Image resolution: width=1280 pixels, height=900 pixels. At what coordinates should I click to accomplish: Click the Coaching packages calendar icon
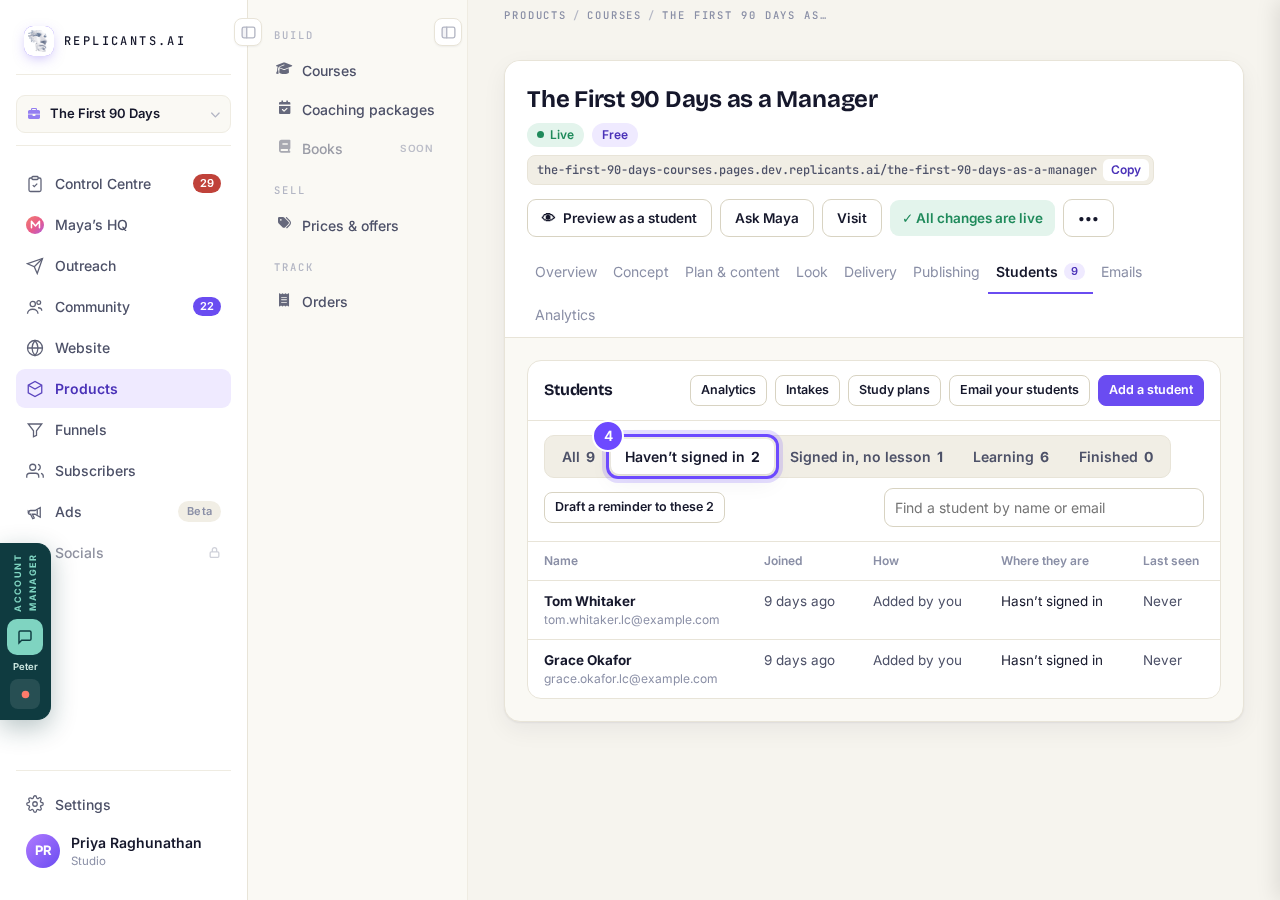point(284,108)
